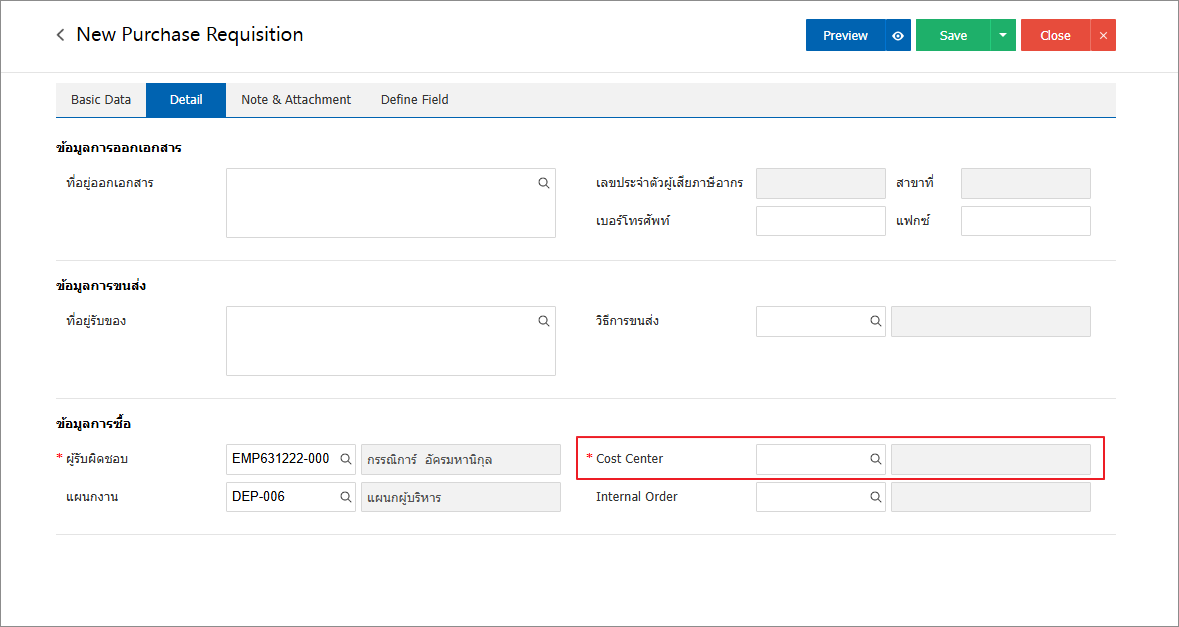Click the X icon beside Close button
Screen dimensions: 1179x627
(1103, 36)
